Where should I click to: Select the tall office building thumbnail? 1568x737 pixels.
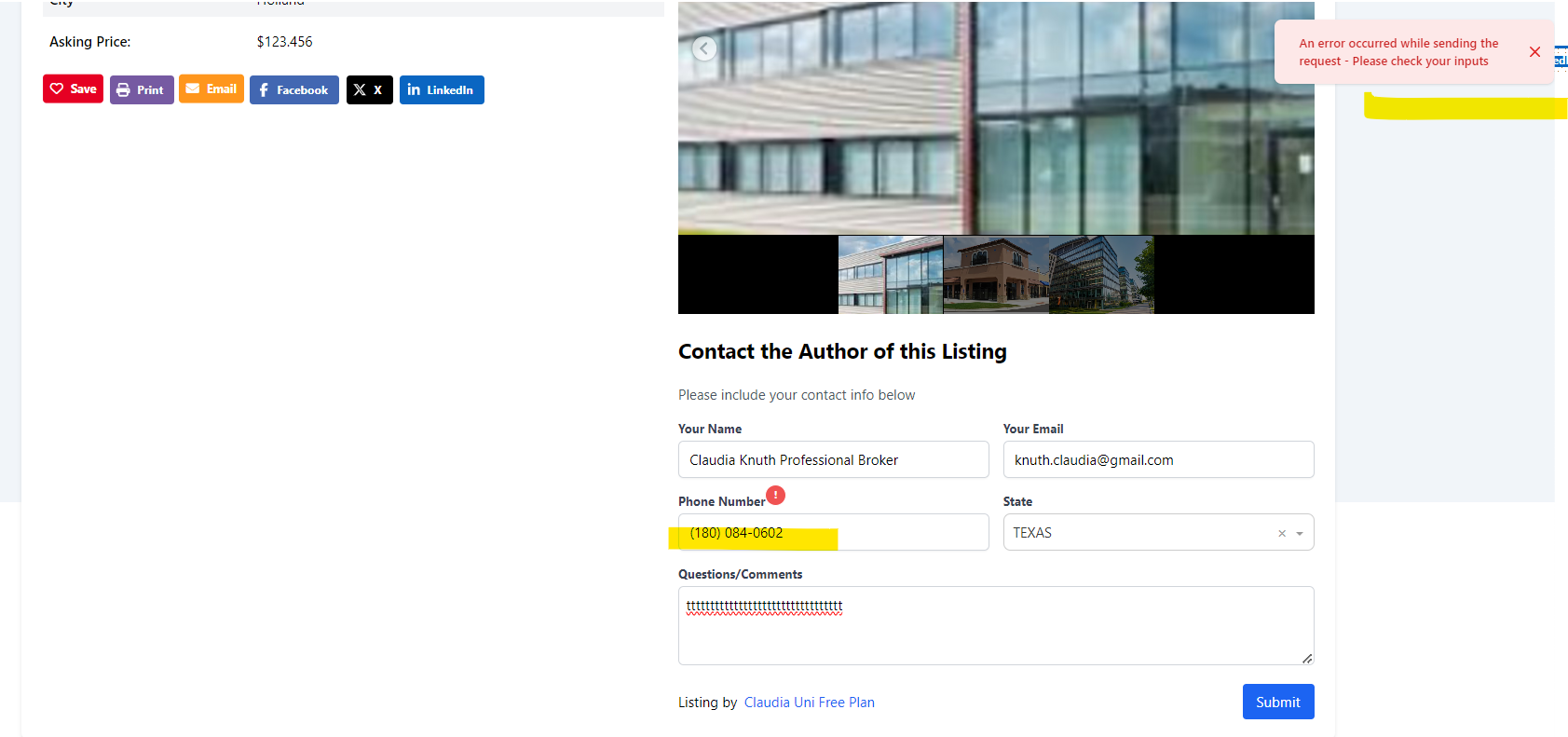(1101, 274)
